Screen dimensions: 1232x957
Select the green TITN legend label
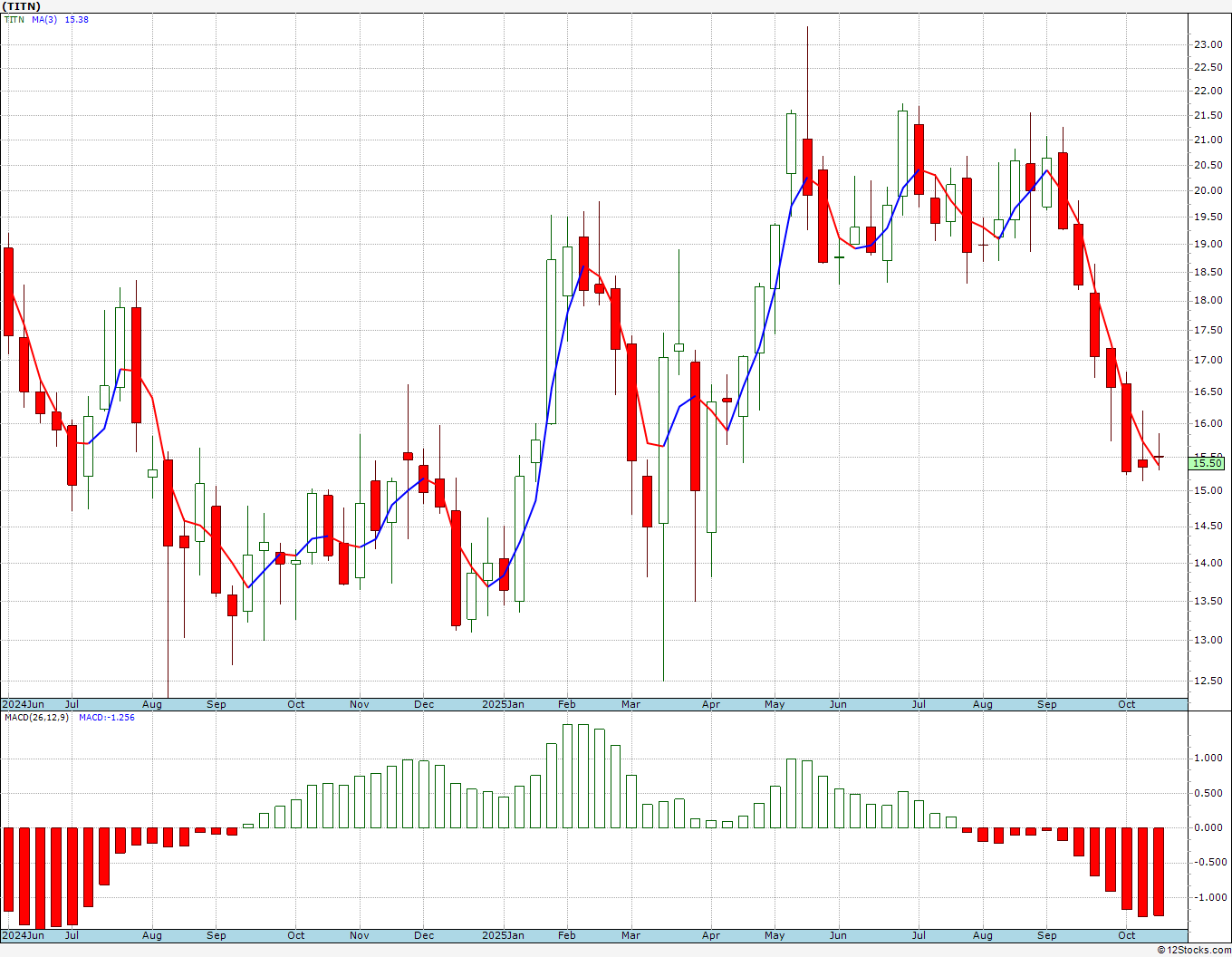tap(14, 20)
